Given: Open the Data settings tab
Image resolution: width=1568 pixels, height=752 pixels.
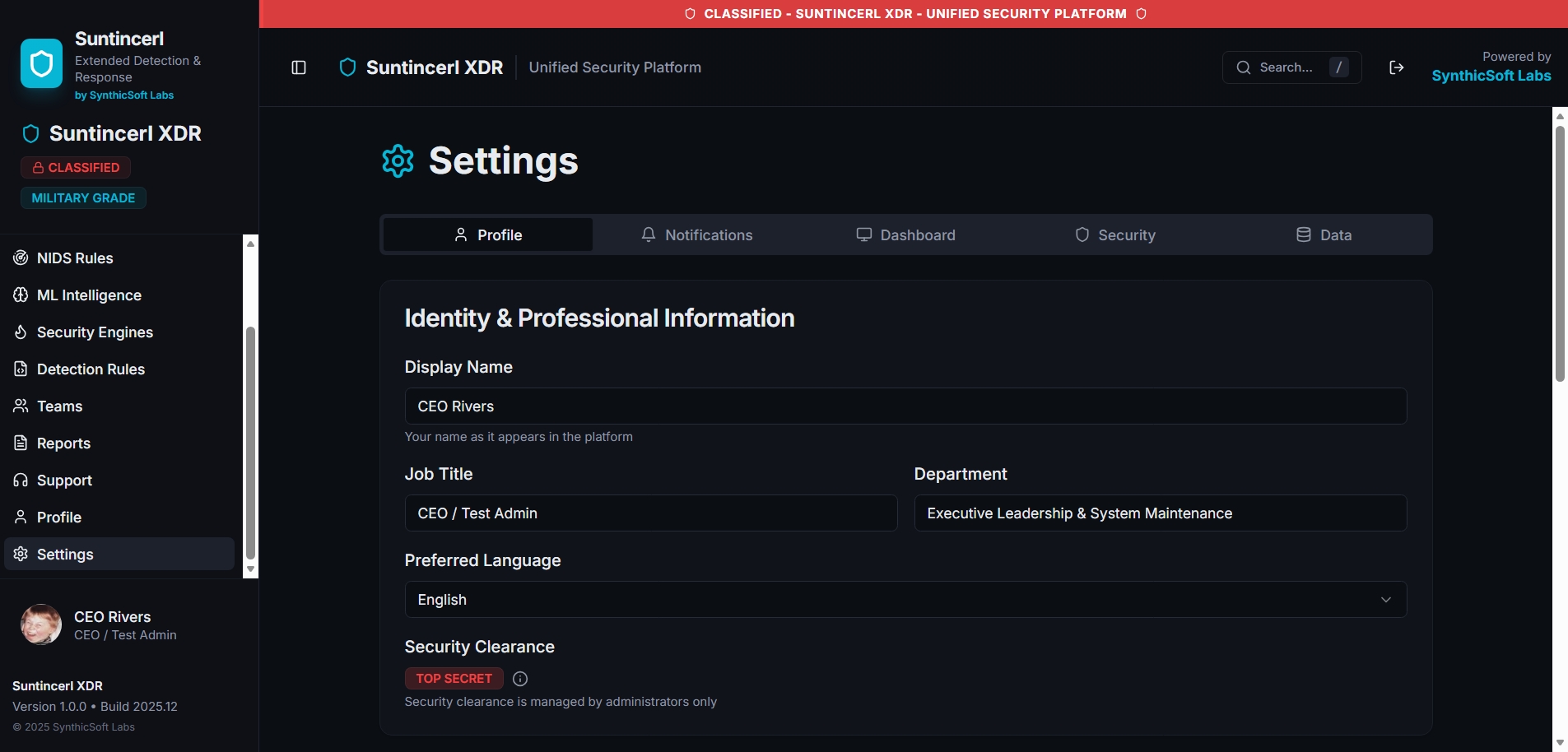Looking at the screenshot, I should point(1324,235).
